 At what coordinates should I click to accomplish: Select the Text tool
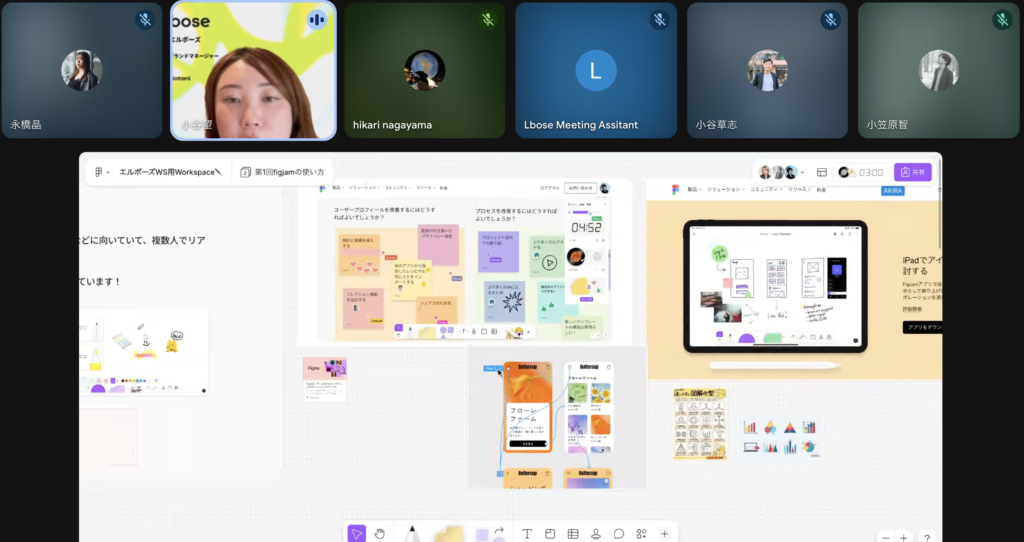[527, 533]
